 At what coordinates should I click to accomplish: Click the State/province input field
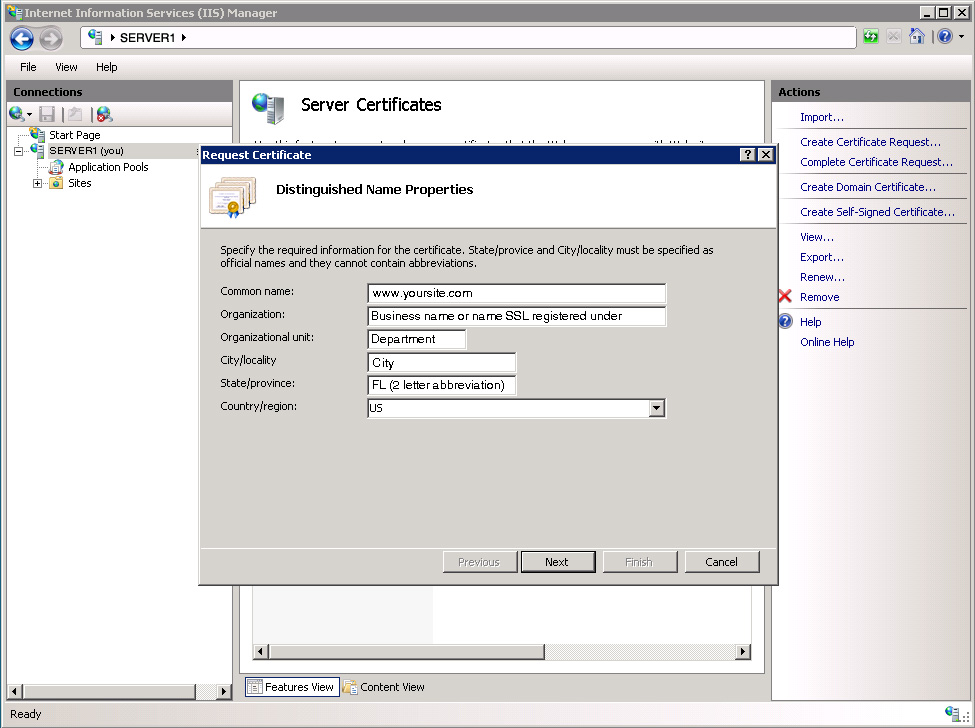pyautogui.click(x=441, y=385)
